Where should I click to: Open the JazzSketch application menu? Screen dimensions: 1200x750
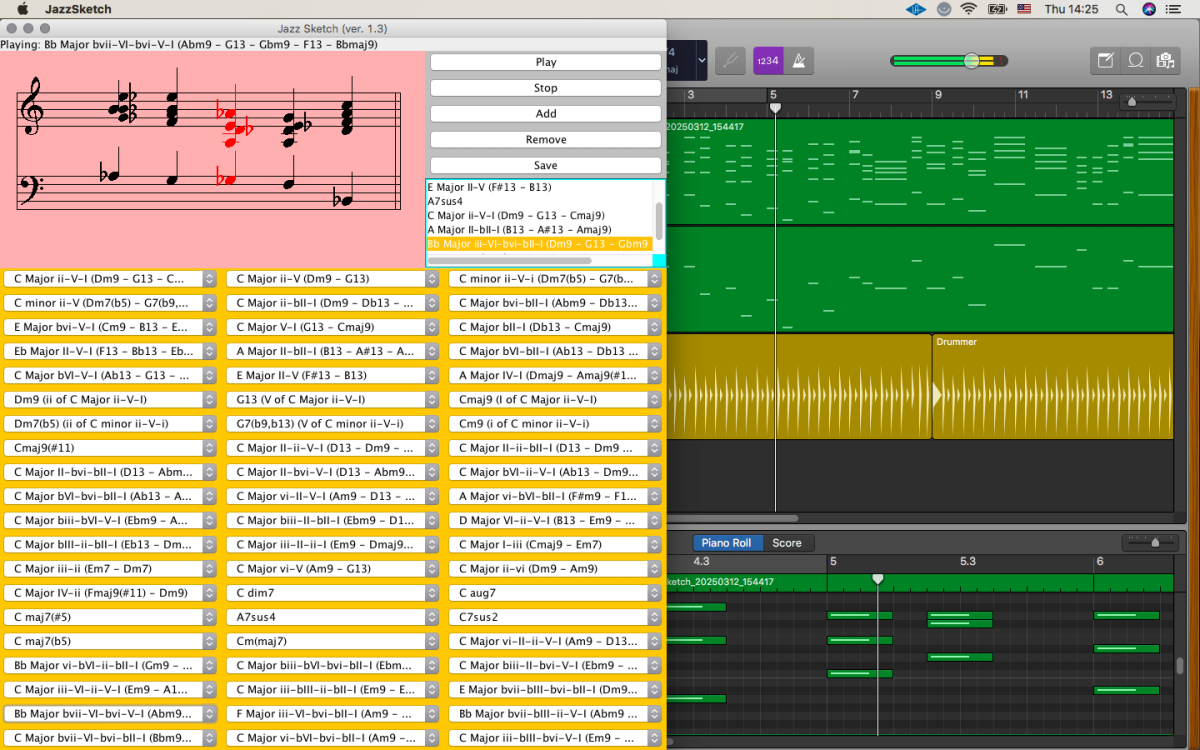(x=79, y=9)
